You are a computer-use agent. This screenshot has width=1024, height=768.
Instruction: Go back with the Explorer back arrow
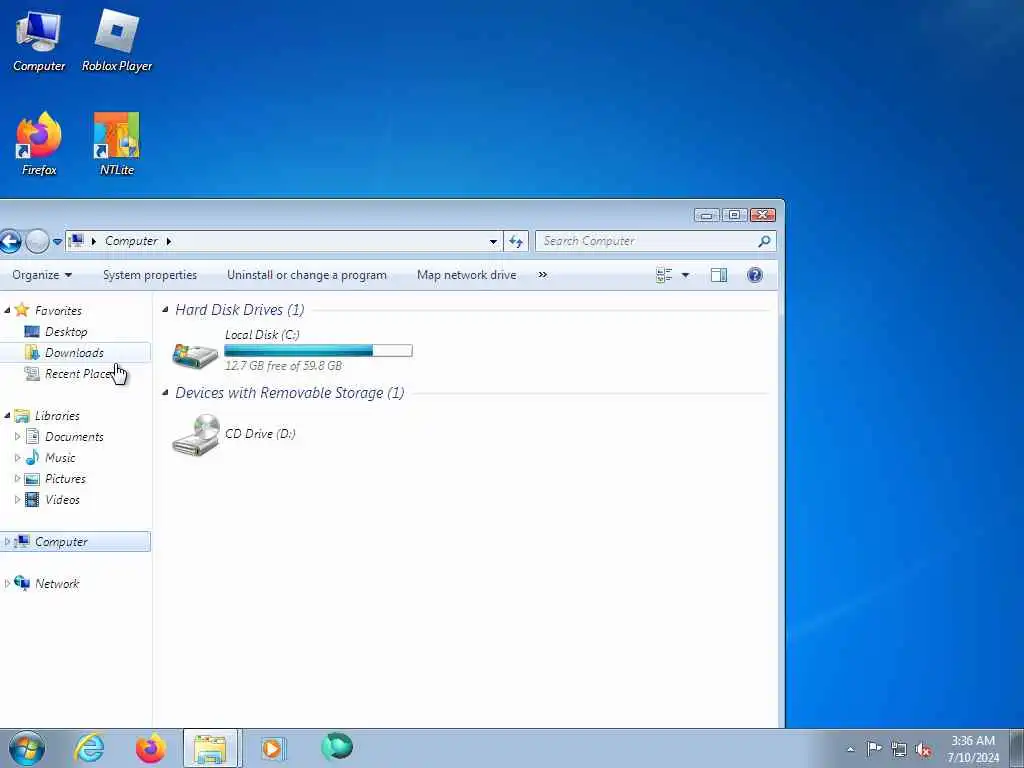(10, 242)
